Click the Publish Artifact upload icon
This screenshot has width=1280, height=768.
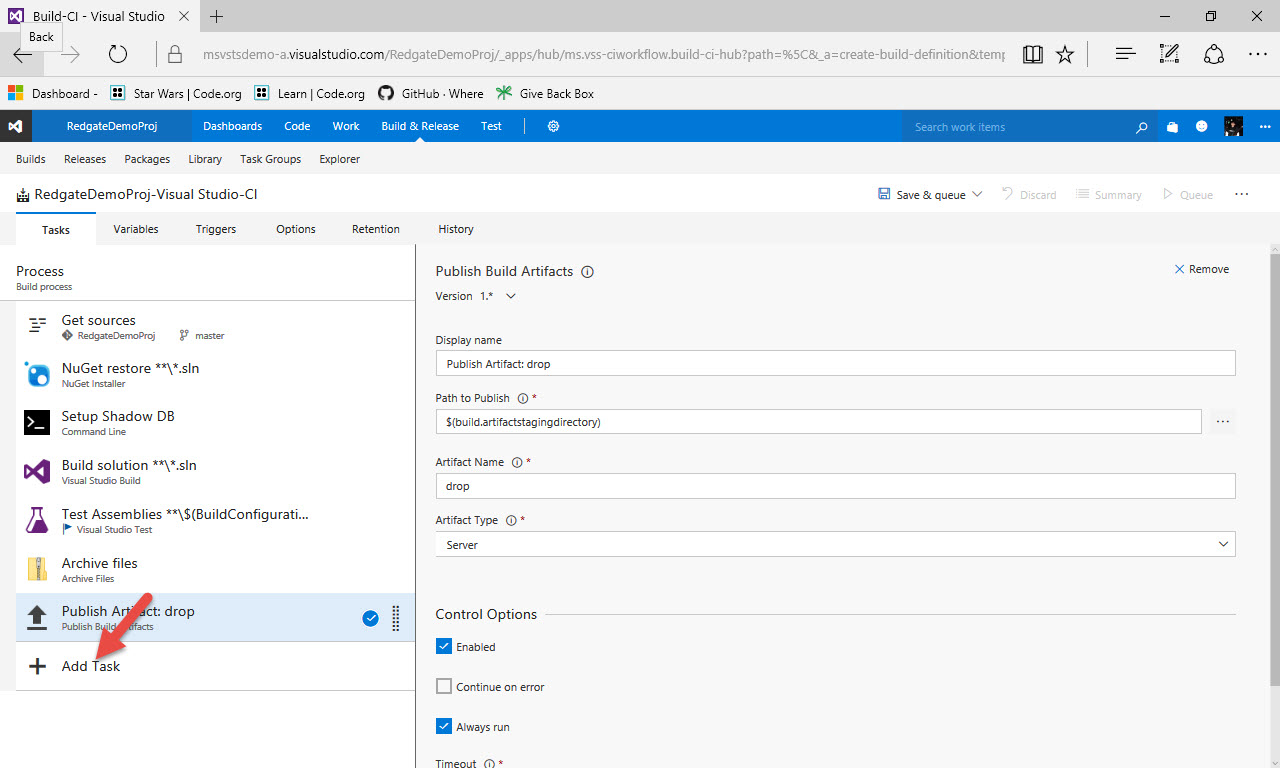37,618
